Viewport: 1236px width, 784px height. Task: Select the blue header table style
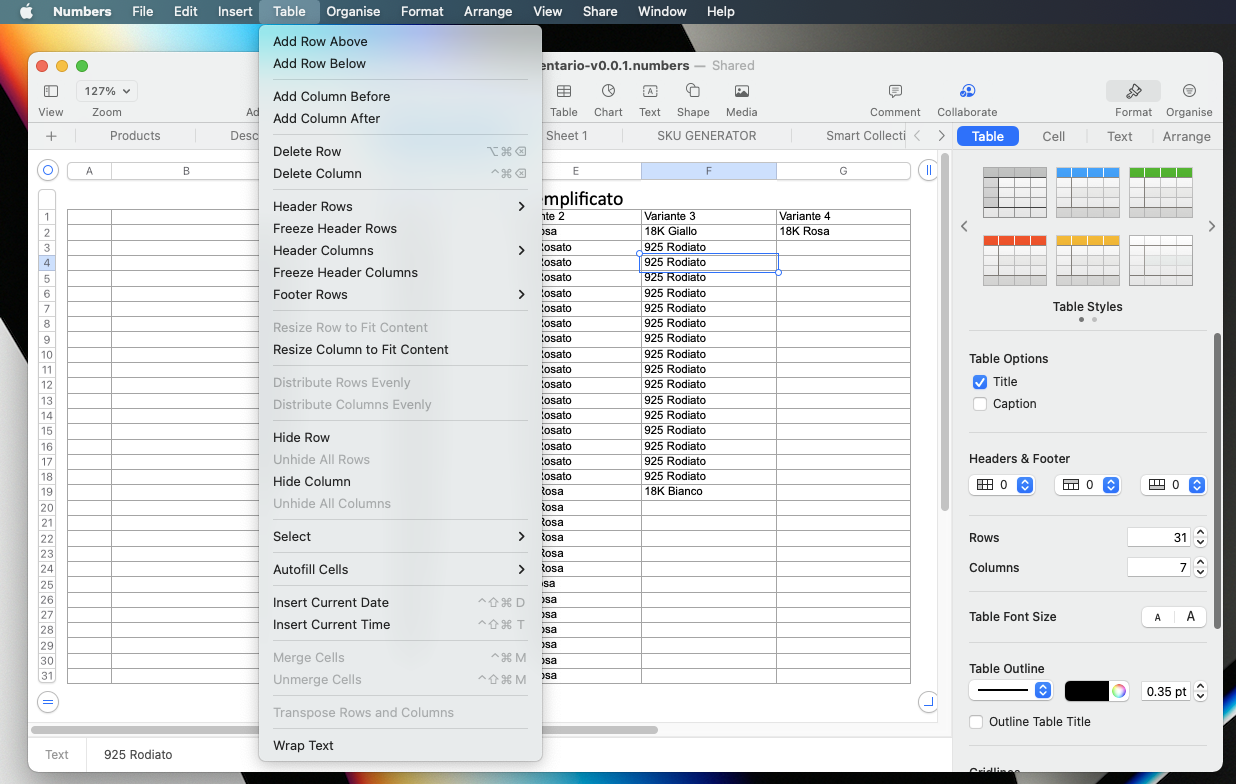[1088, 193]
